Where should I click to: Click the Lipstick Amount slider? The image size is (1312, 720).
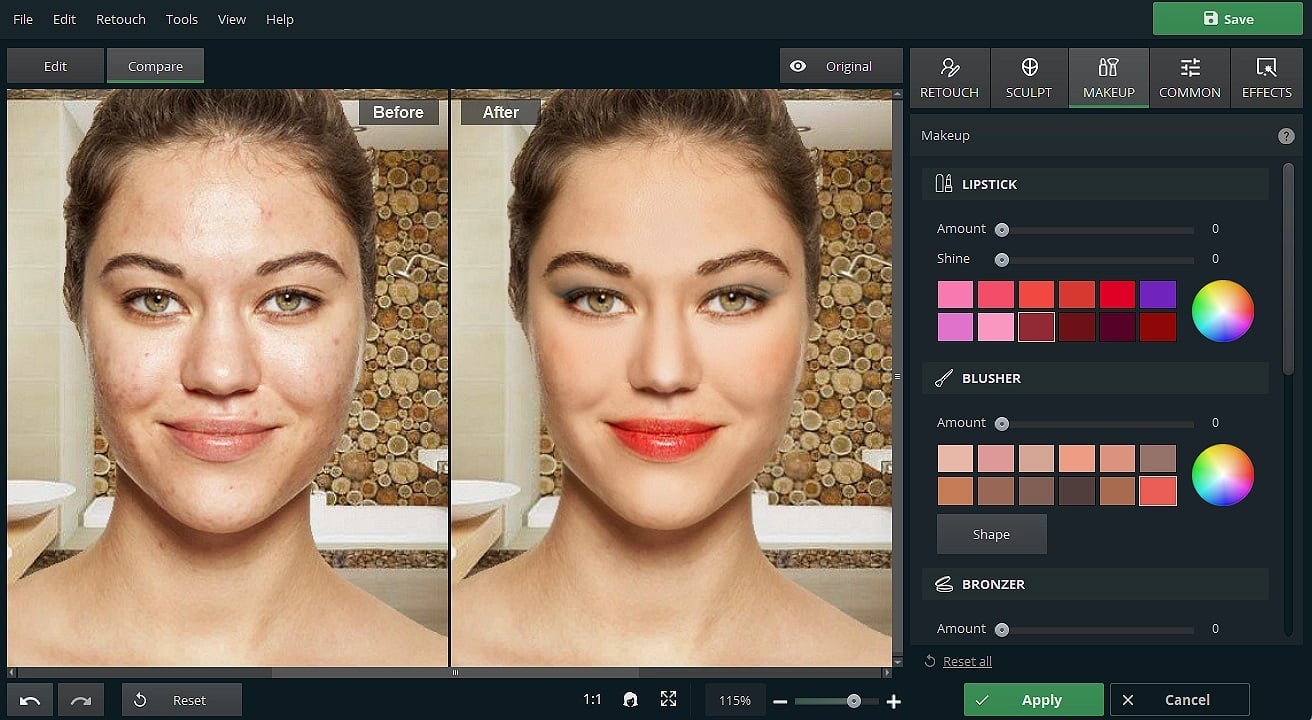(1095, 230)
